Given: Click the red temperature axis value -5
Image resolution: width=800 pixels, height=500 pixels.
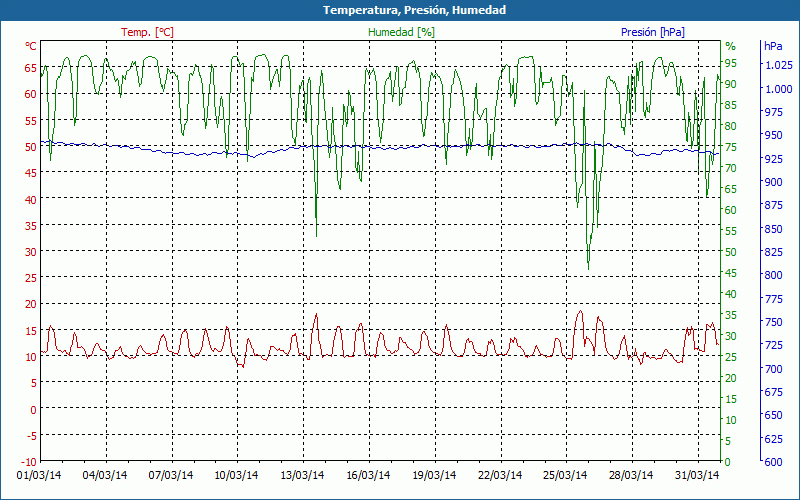Looking at the screenshot, I should coord(32,436).
